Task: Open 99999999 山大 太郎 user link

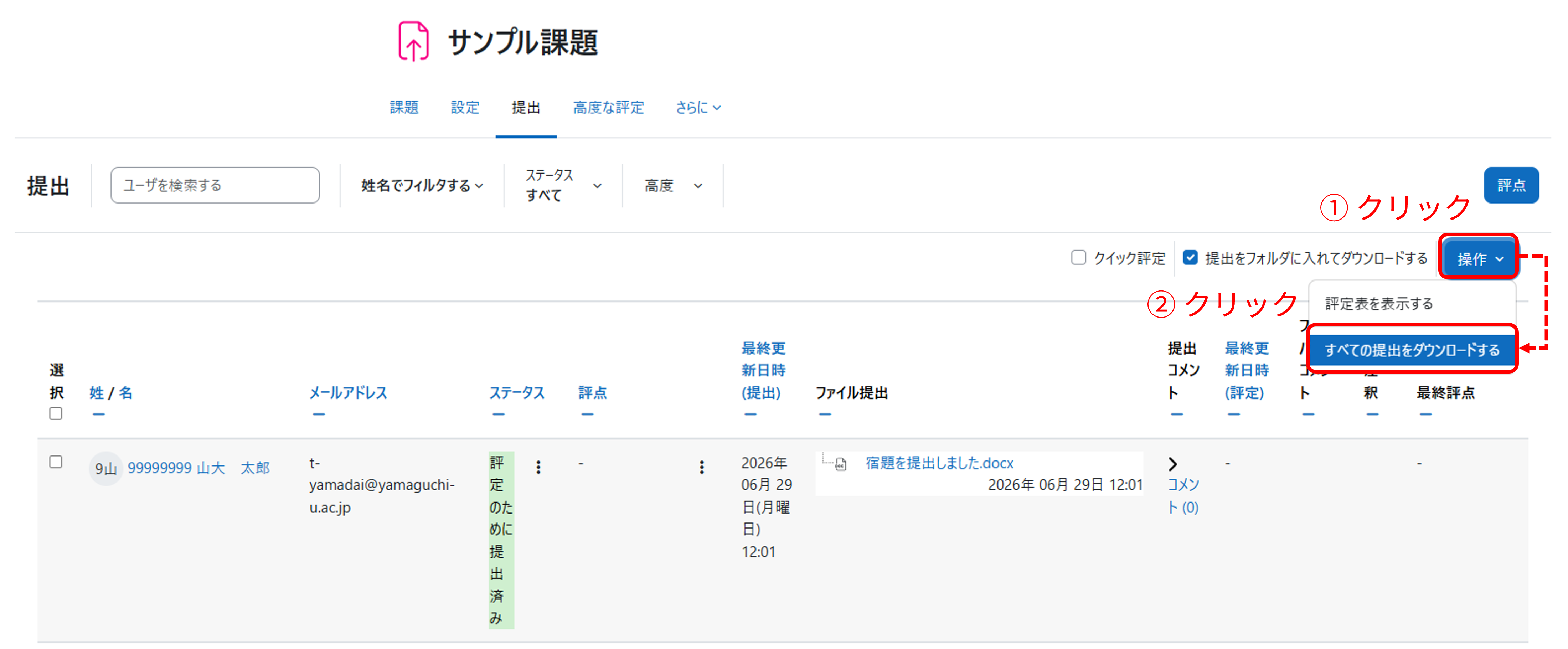Action: coord(198,468)
